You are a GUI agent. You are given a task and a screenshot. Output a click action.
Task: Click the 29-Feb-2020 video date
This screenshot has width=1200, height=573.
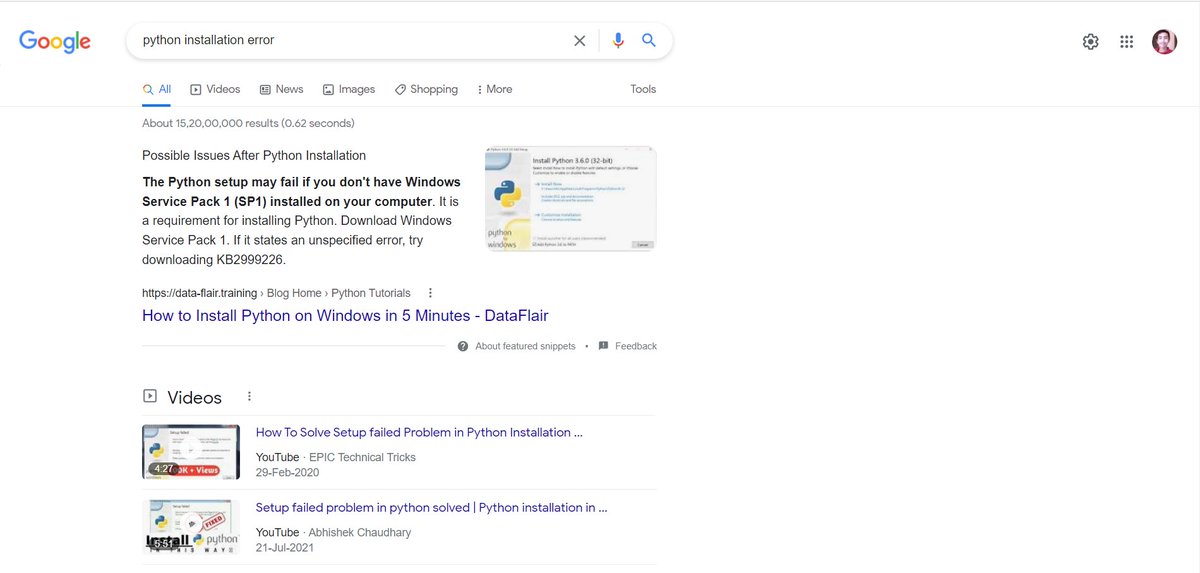(287, 472)
